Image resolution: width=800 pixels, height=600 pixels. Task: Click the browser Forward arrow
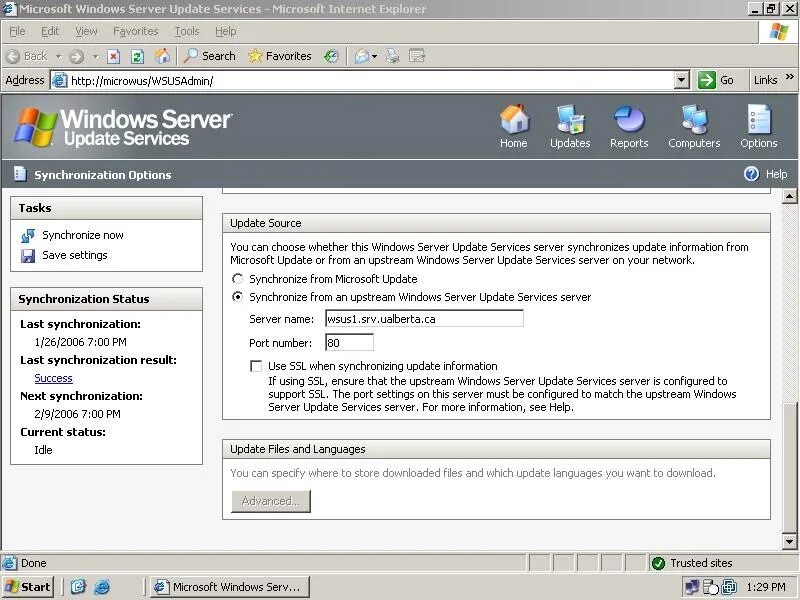point(77,56)
